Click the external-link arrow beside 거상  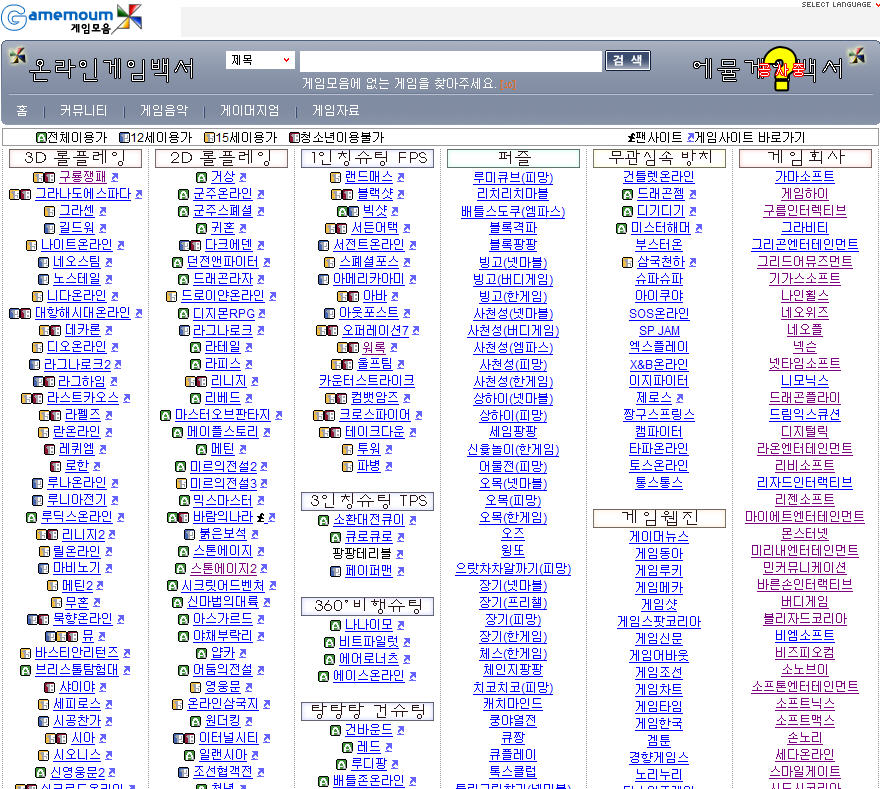[242, 177]
